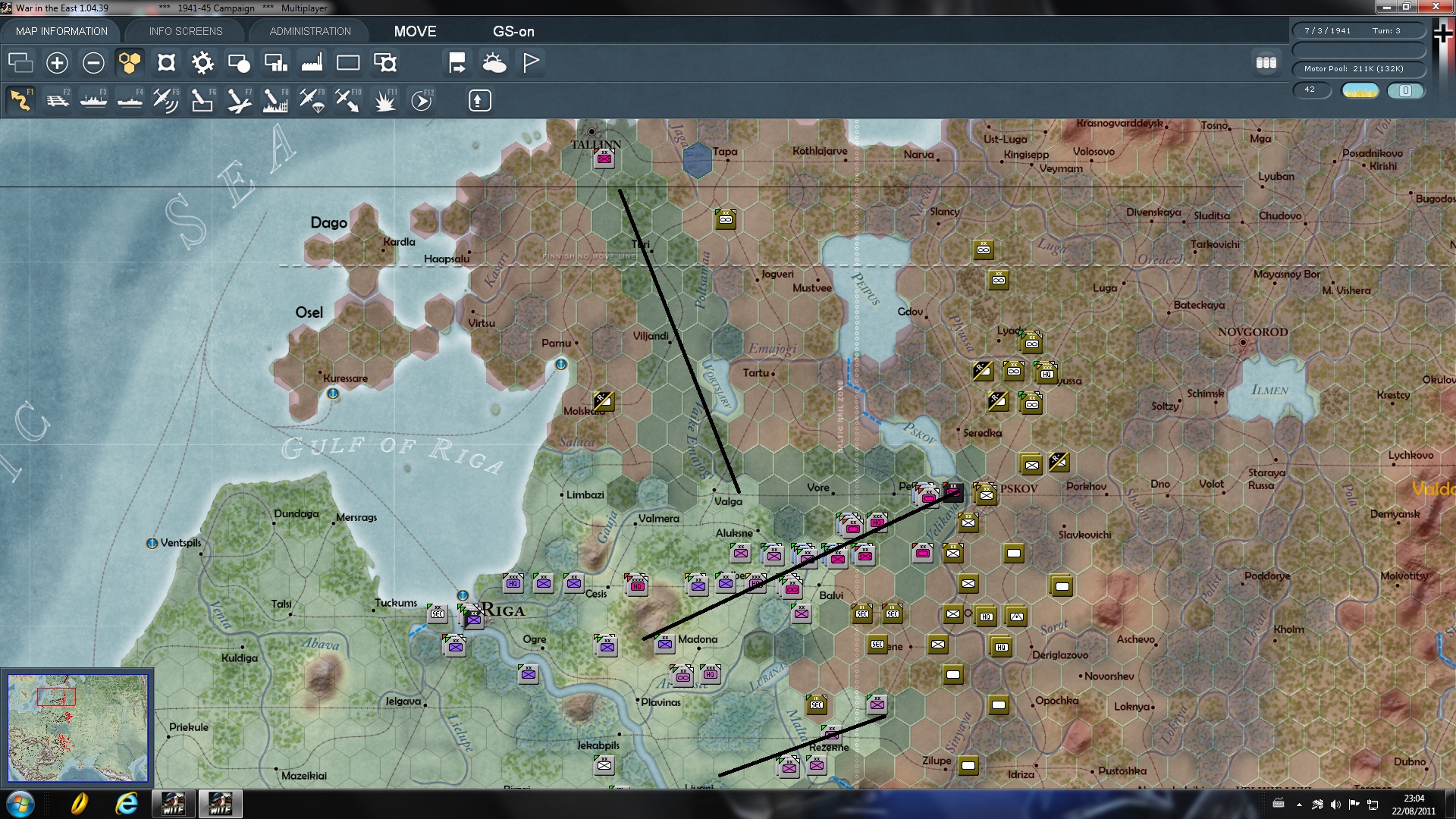Click the Tartu town label
Image resolution: width=1456 pixels, height=819 pixels.
point(756,372)
